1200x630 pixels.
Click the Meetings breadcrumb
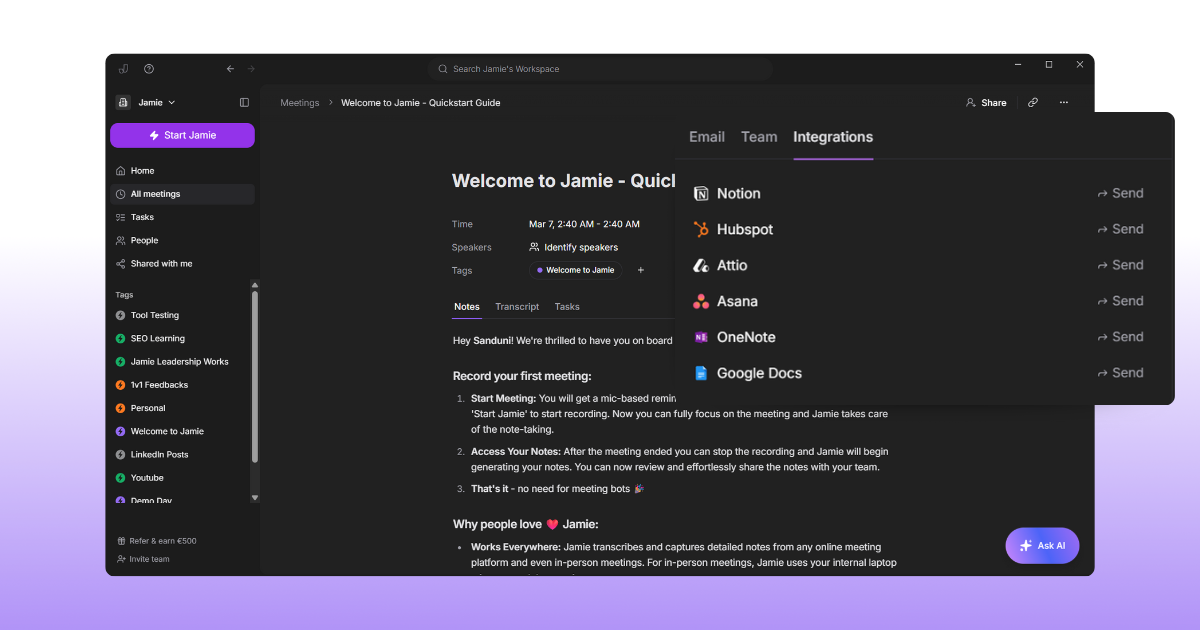click(x=300, y=103)
